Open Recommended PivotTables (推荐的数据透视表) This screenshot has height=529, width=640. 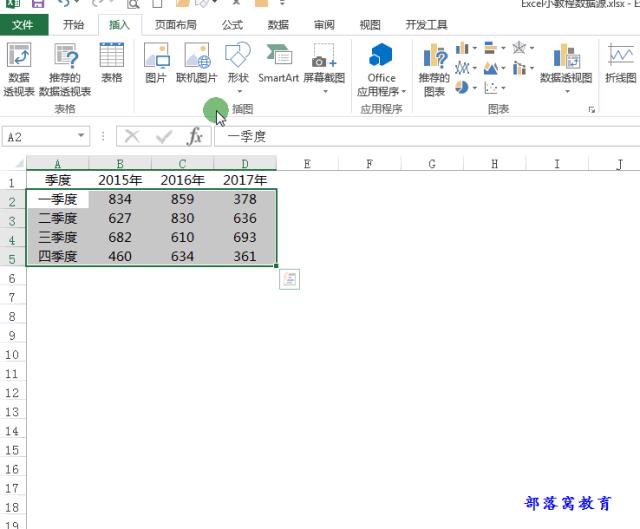coord(65,69)
